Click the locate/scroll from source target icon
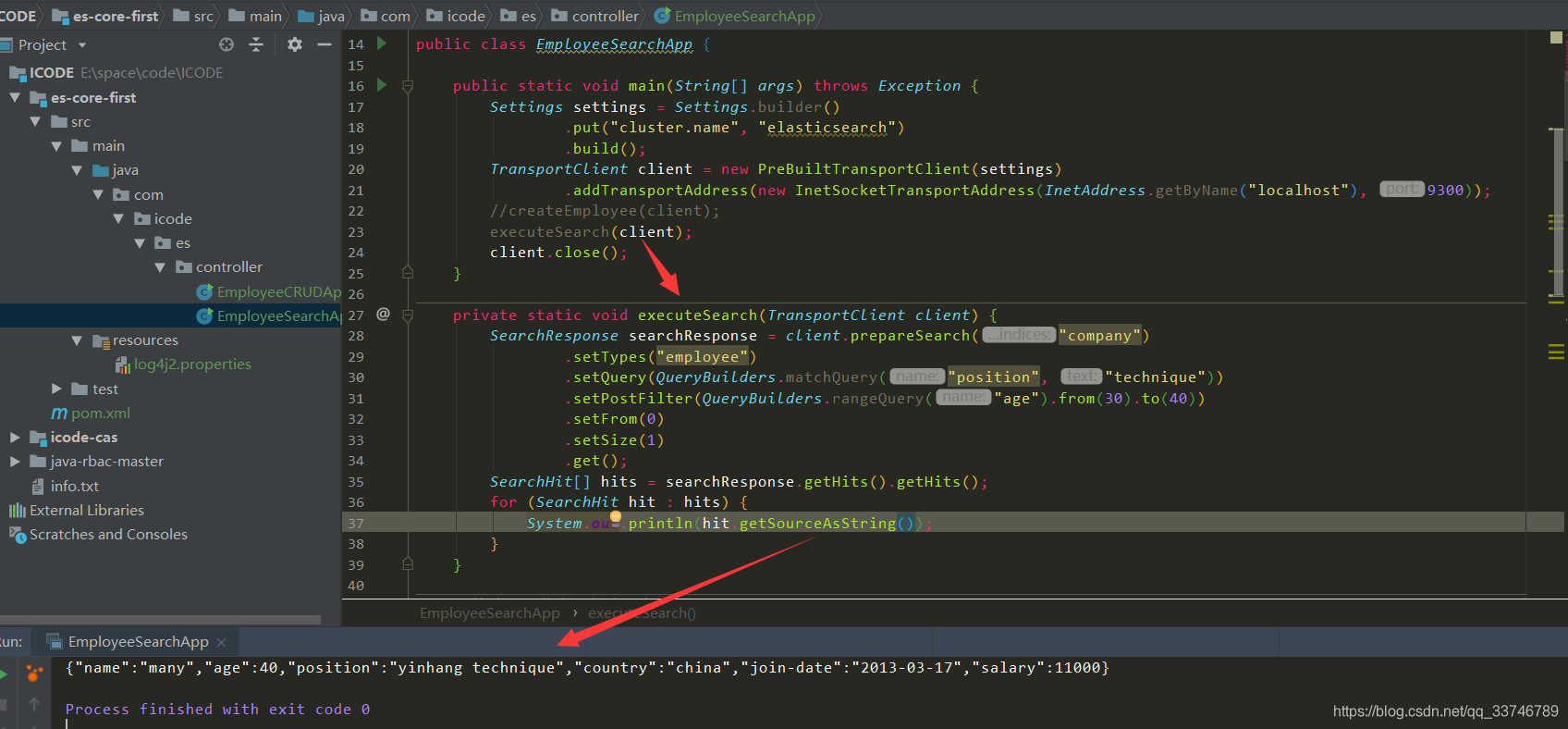 point(227,44)
